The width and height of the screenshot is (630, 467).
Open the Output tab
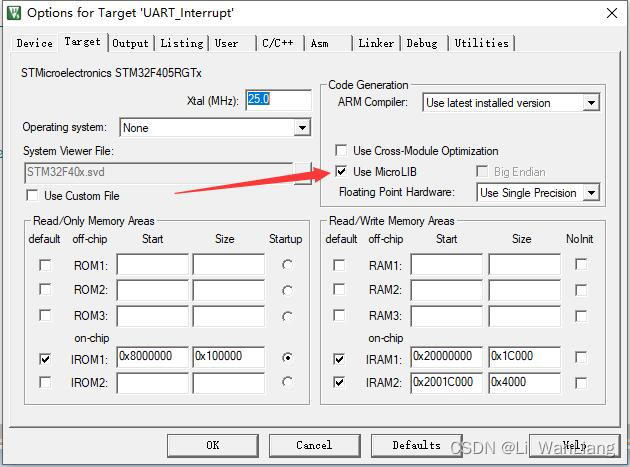[x=131, y=43]
